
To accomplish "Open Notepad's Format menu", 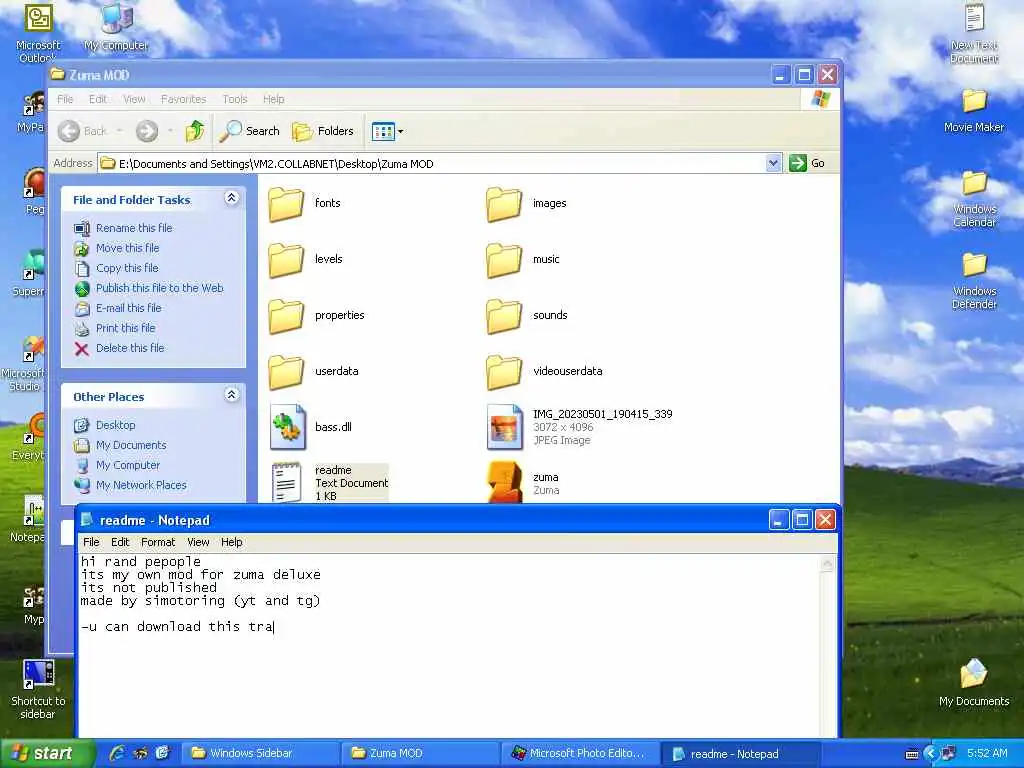I will [x=158, y=542].
